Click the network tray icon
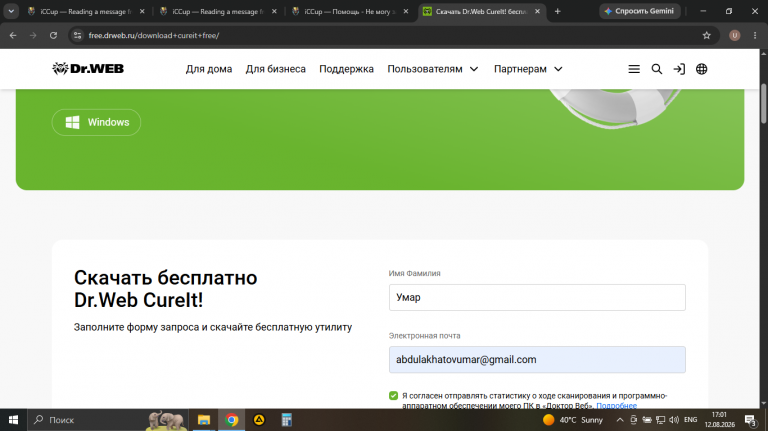 point(660,420)
